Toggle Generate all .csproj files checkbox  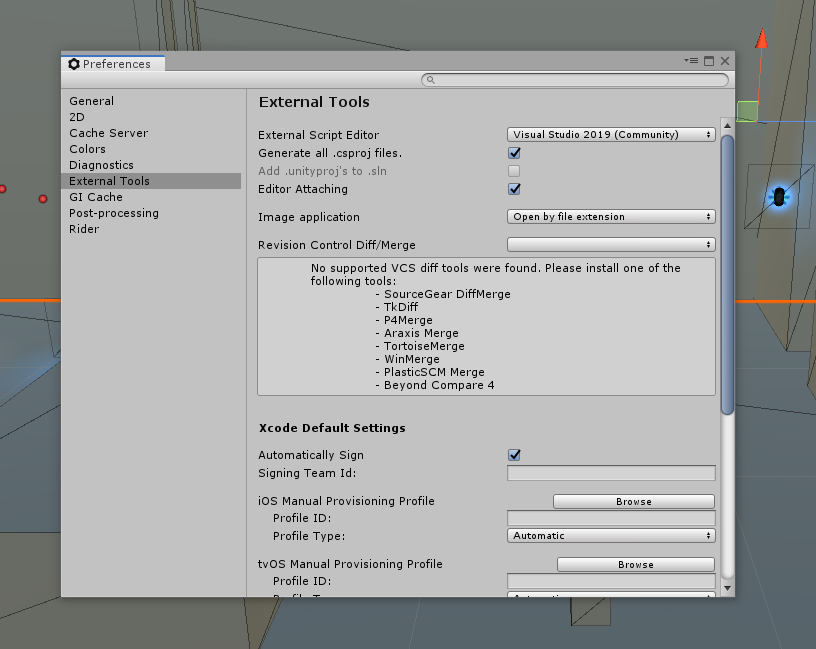(514, 153)
